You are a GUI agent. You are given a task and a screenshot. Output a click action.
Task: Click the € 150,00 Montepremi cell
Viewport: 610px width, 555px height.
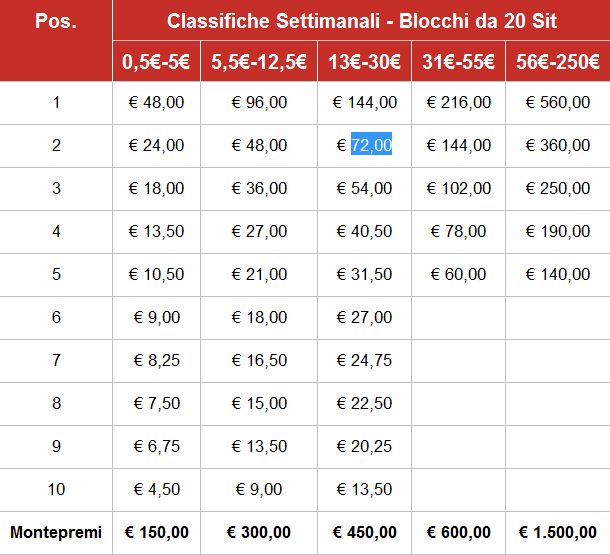(x=156, y=533)
